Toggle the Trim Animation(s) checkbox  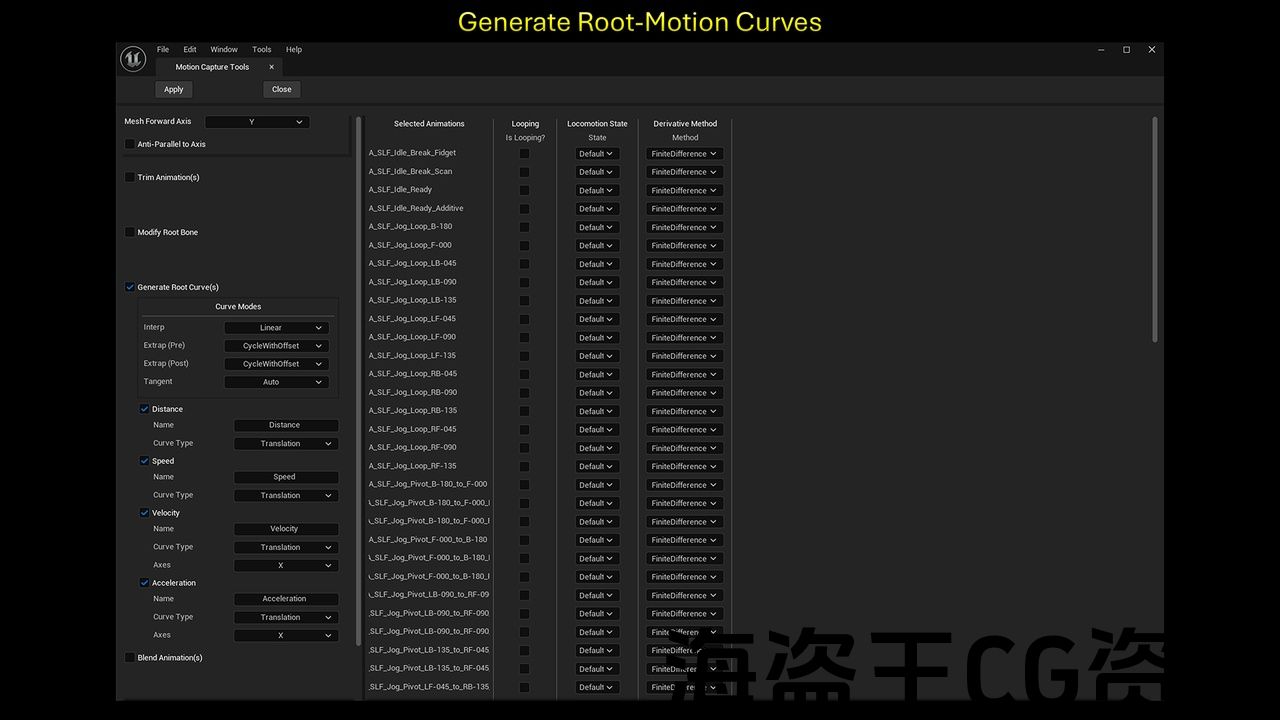(x=130, y=177)
